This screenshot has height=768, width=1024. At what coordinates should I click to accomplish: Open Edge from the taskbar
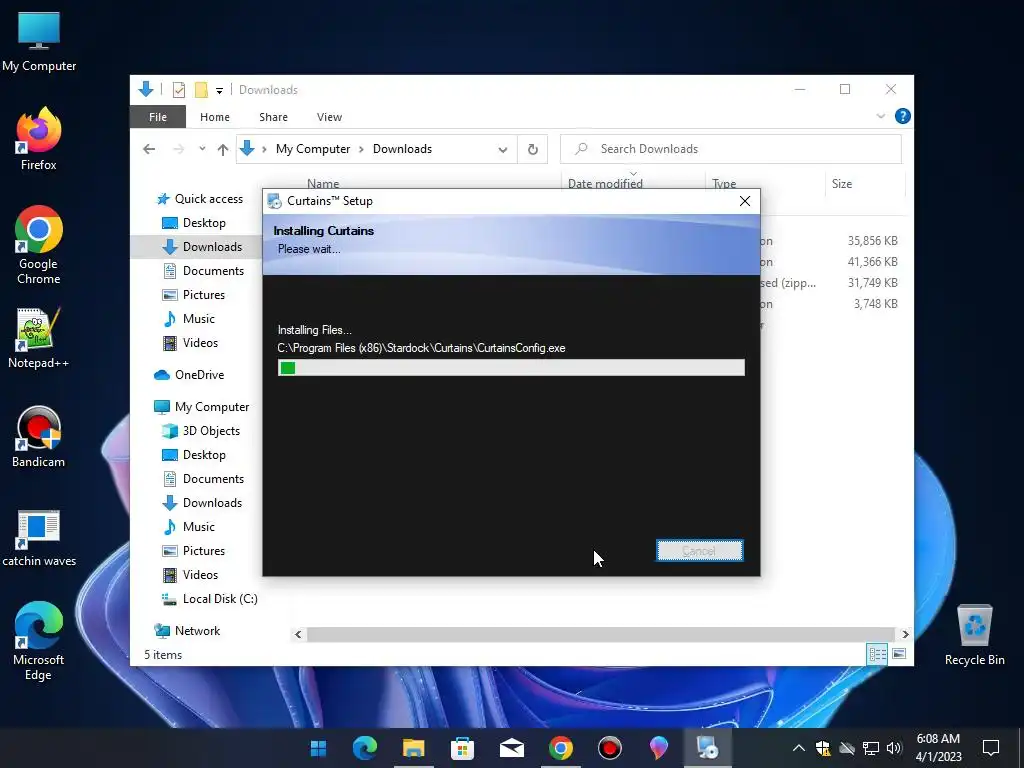click(364, 748)
